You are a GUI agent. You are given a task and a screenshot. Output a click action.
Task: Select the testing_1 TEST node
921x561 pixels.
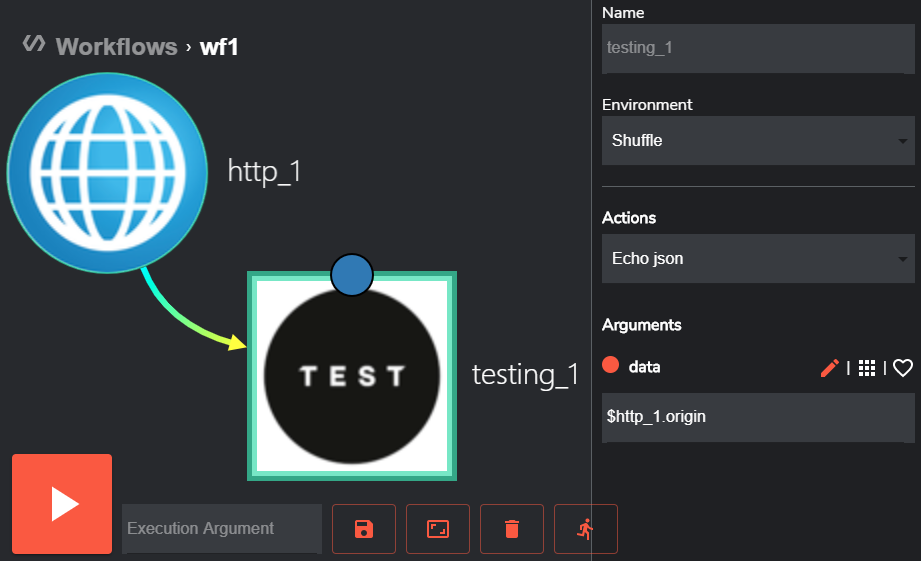pyautogui.click(x=352, y=376)
